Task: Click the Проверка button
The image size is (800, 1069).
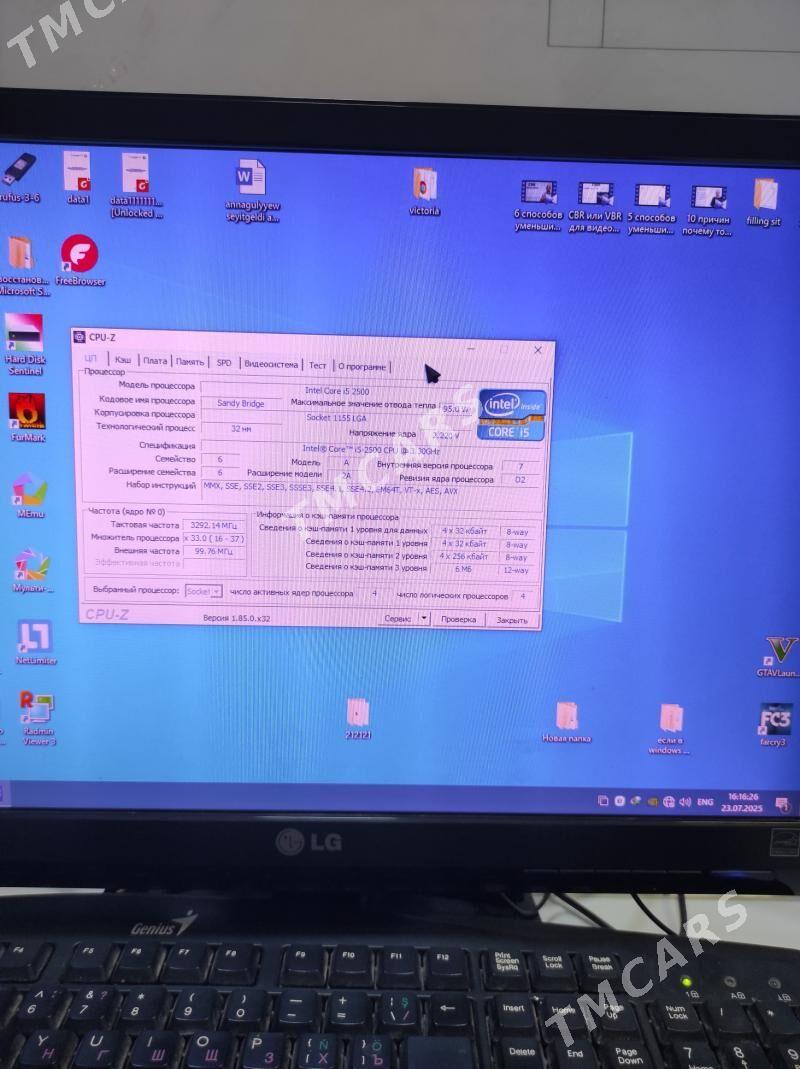Action: 458,619
